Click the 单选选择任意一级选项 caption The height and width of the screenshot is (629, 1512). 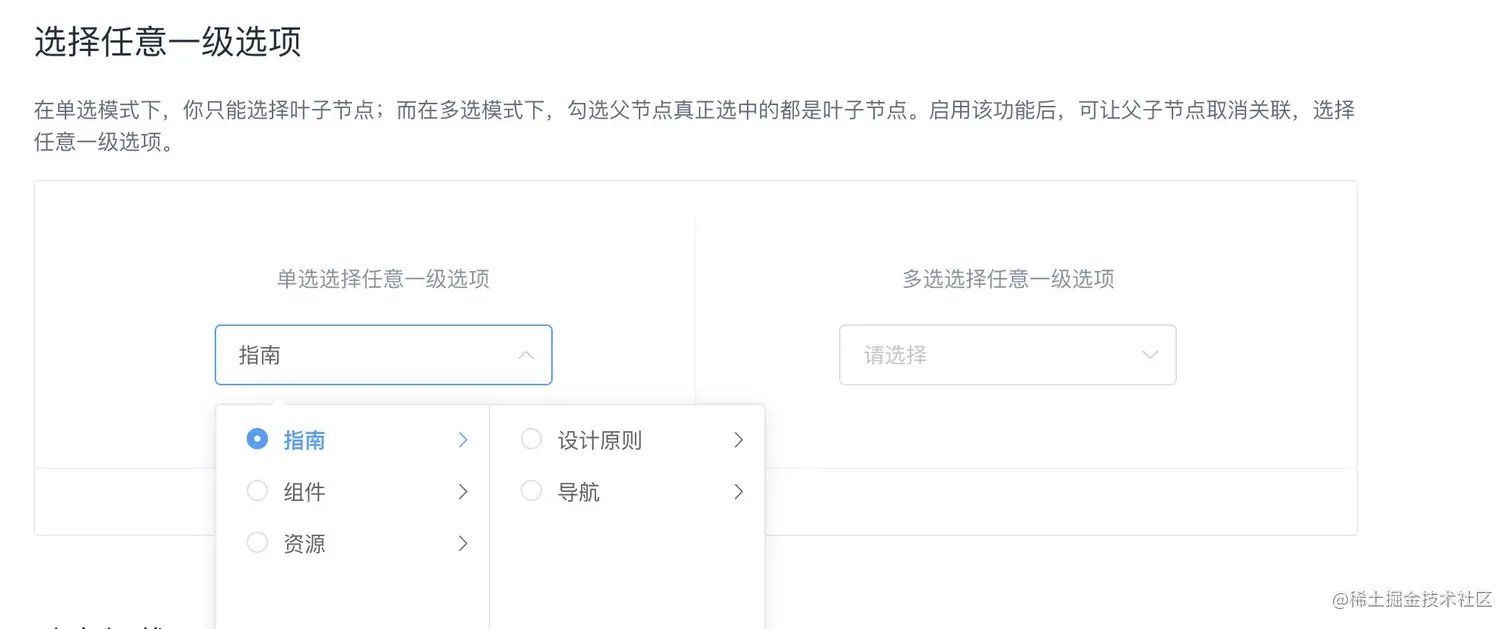(x=383, y=279)
